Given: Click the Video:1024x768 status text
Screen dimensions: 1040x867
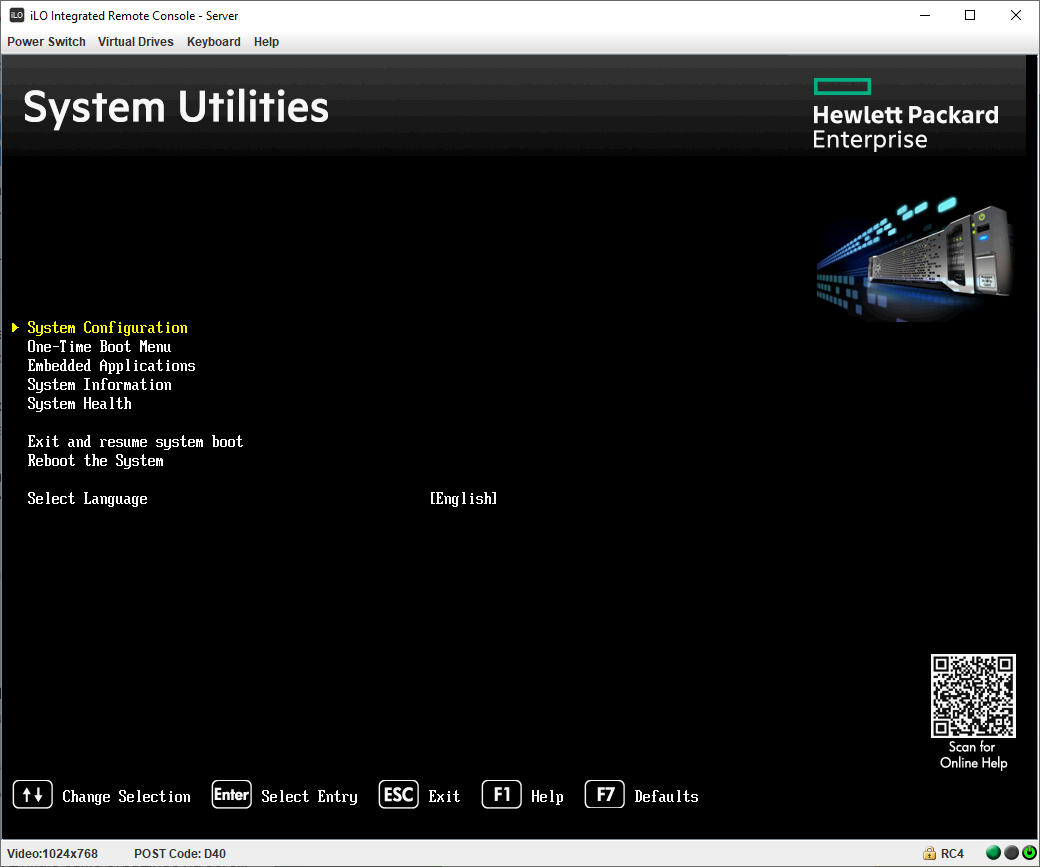Looking at the screenshot, I should pyautogui.click(x=52, y=854).
